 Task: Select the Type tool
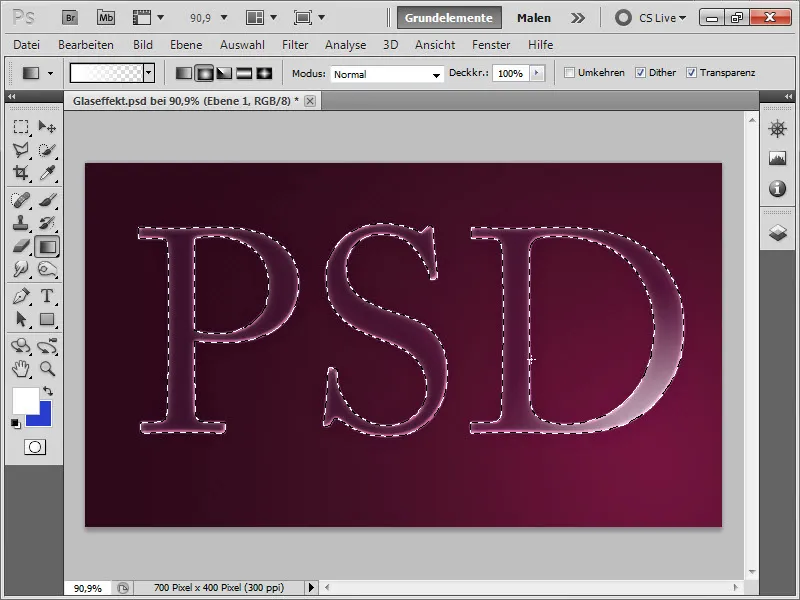pyautogui.click(x=47, y=296)
